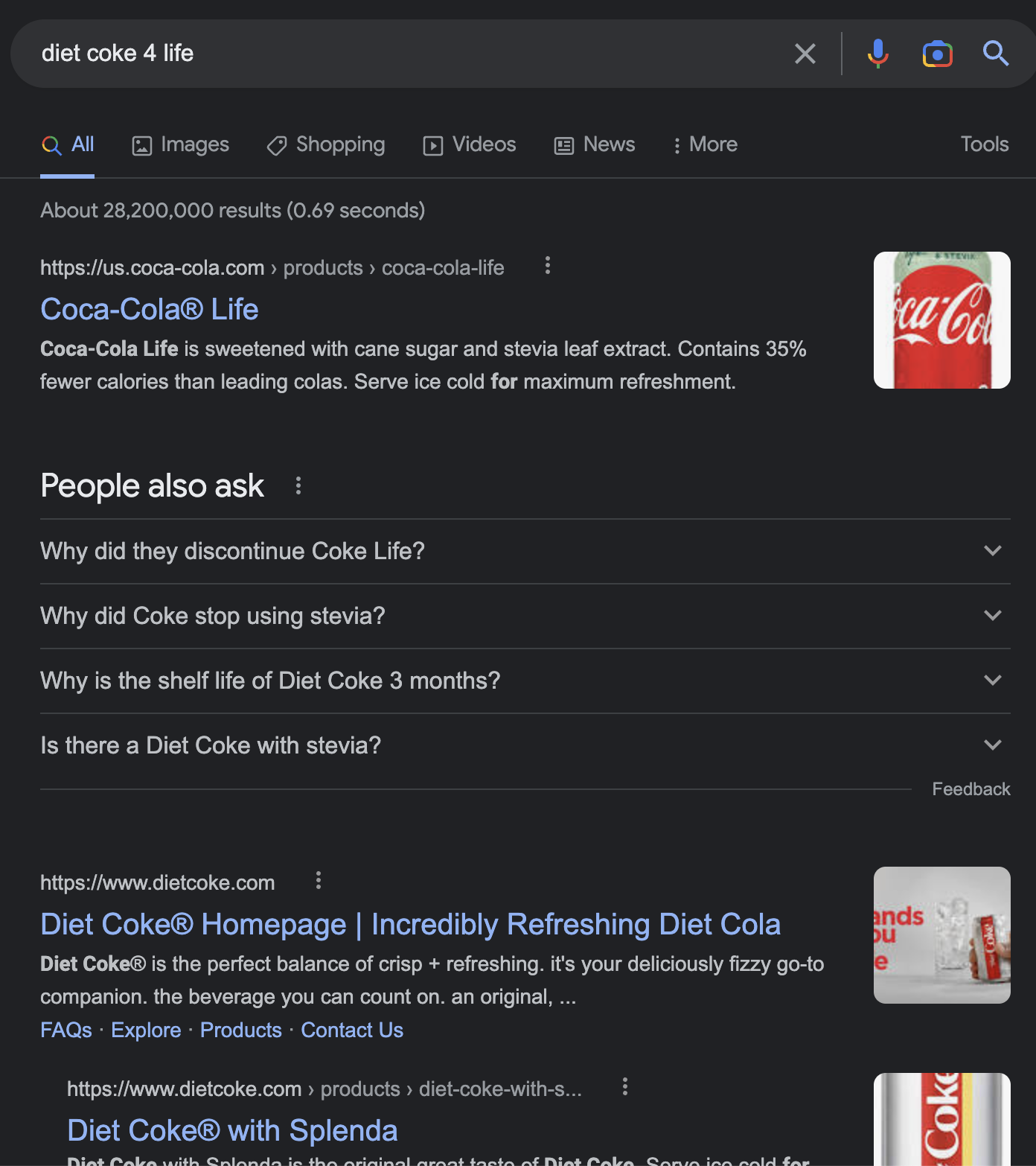Open the Diet Coke with Splenda can thumbnail
The width and height of the screenshot is (1036, 1166).
(942, 1119)
